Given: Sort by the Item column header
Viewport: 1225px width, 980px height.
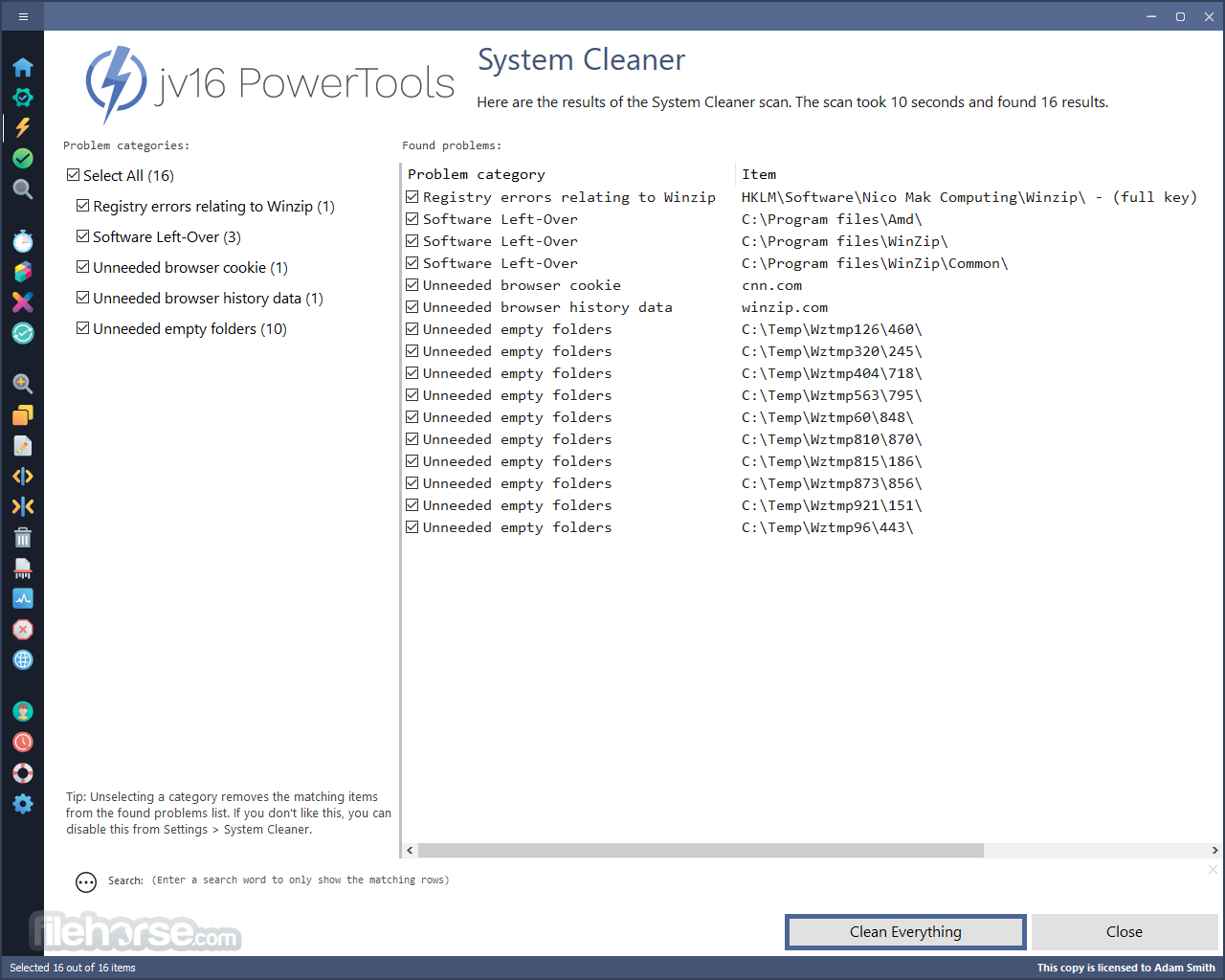Looking at the screenshot, I should [759, 174].
